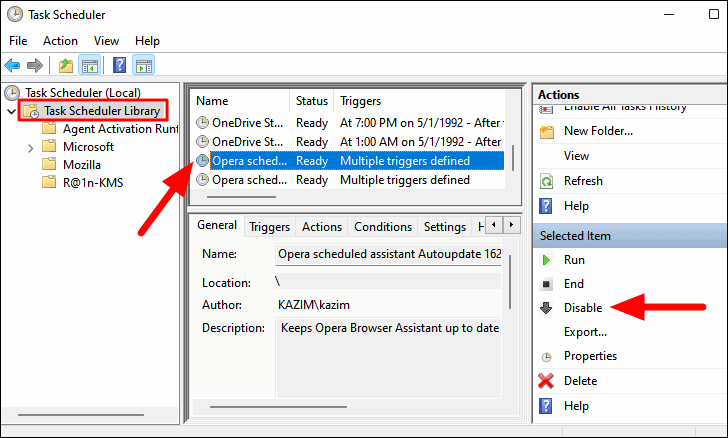Click the Task Scheduler (Local) clock icon

(12, 93)
